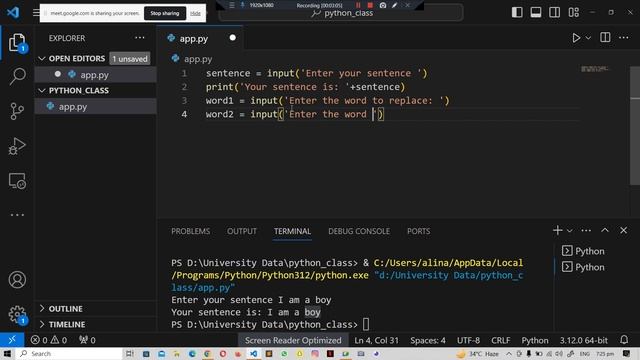The height and width of the screenshot is (360, 640).
Task: Open the recorder pen annotation tool
Action: pyautogui.click(x=395, y=5)
